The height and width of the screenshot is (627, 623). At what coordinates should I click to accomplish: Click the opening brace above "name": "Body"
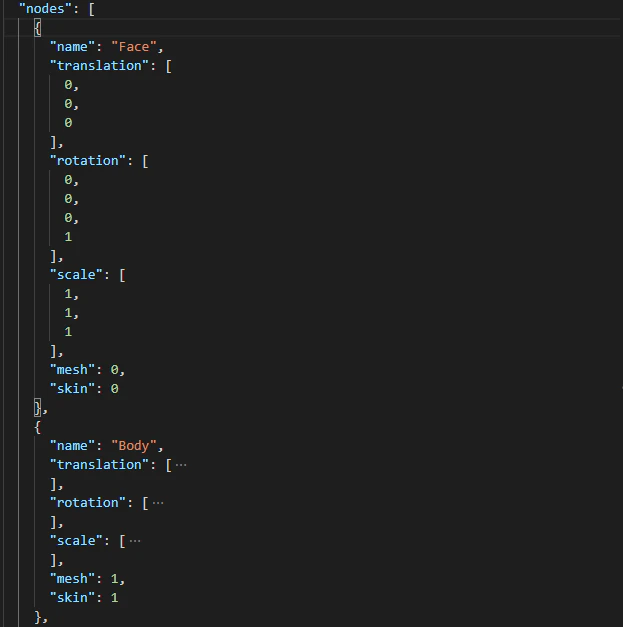click(38, 427)
